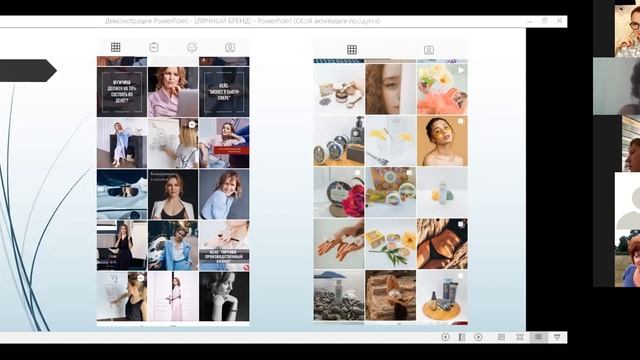Open the car side mirror photo
This screenshot has height=360, width=640.
pos(122,194)
